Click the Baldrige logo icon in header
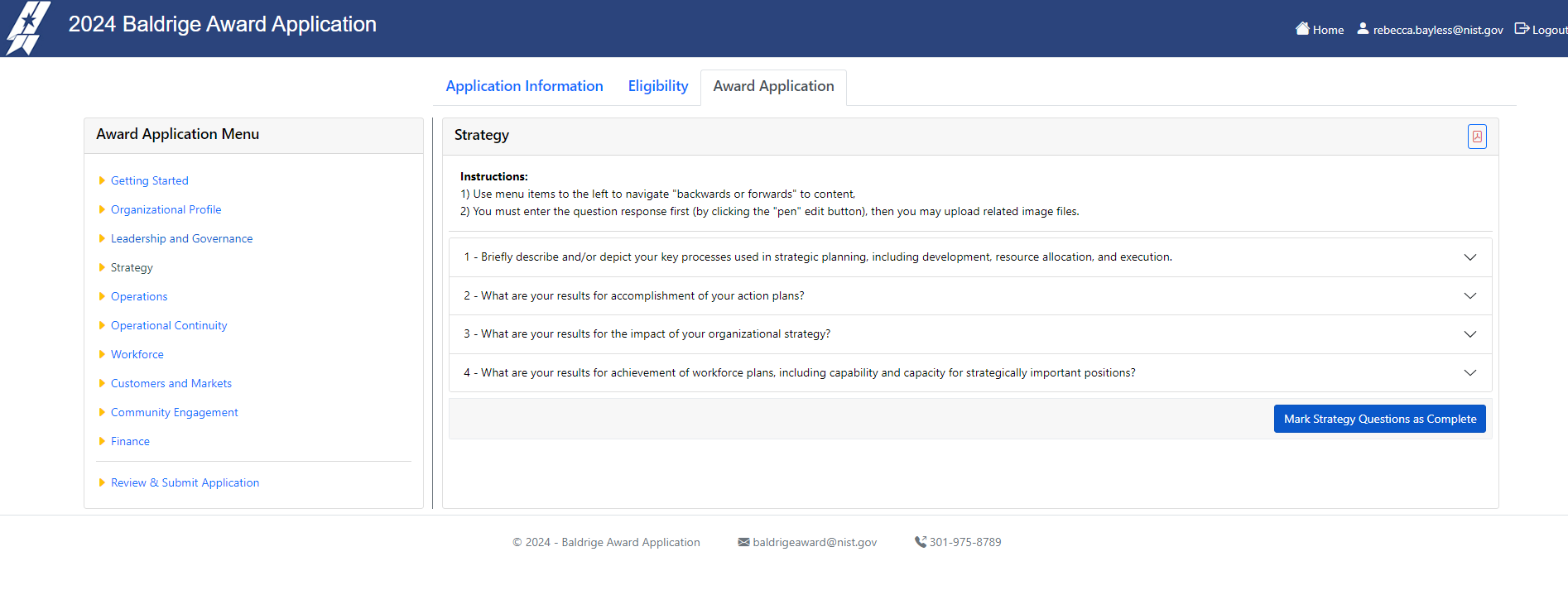The height and width of the screenshot is (590, 1568). (27, 27)
